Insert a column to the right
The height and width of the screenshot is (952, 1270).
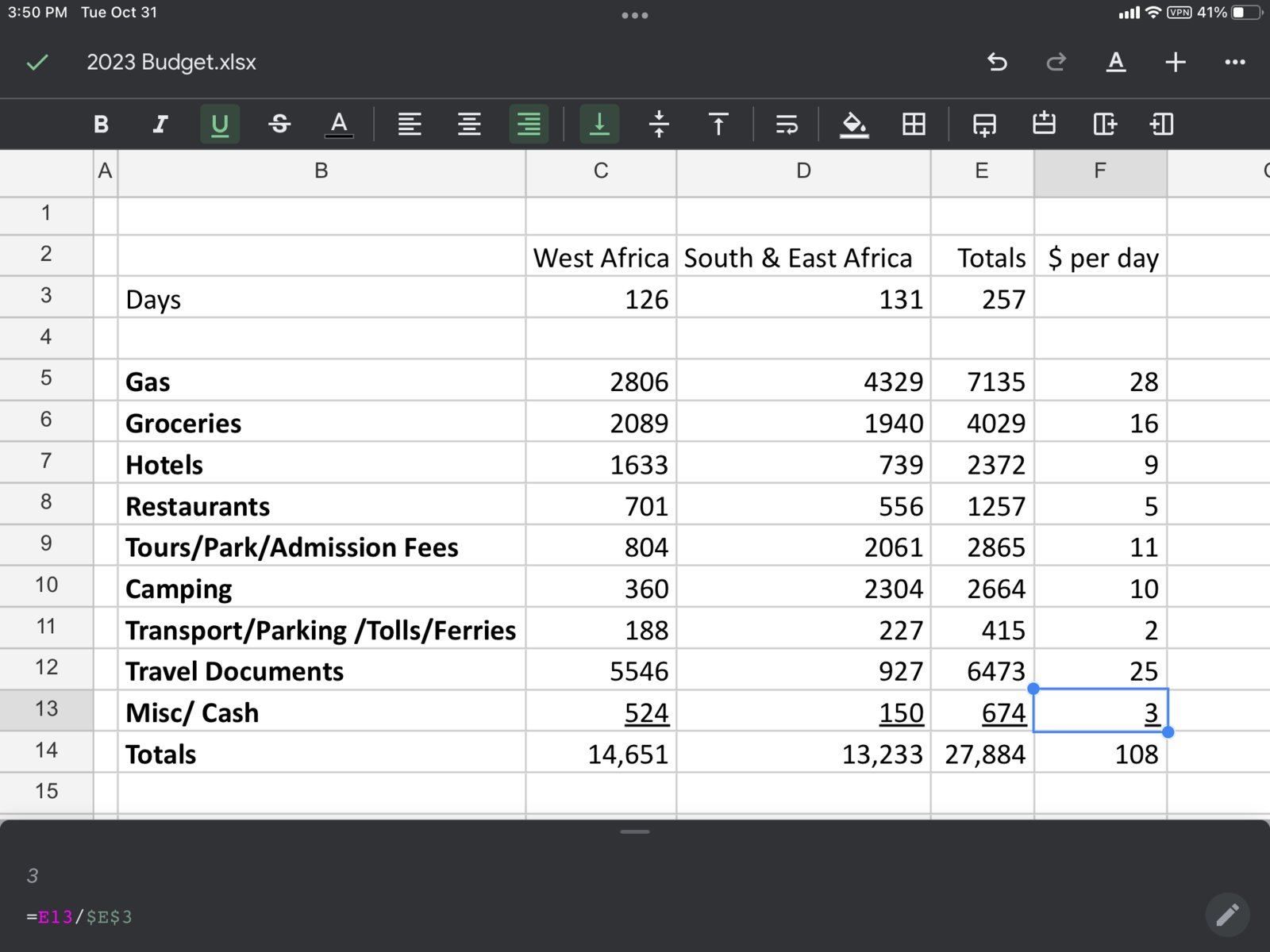[x=1105, y=124]
